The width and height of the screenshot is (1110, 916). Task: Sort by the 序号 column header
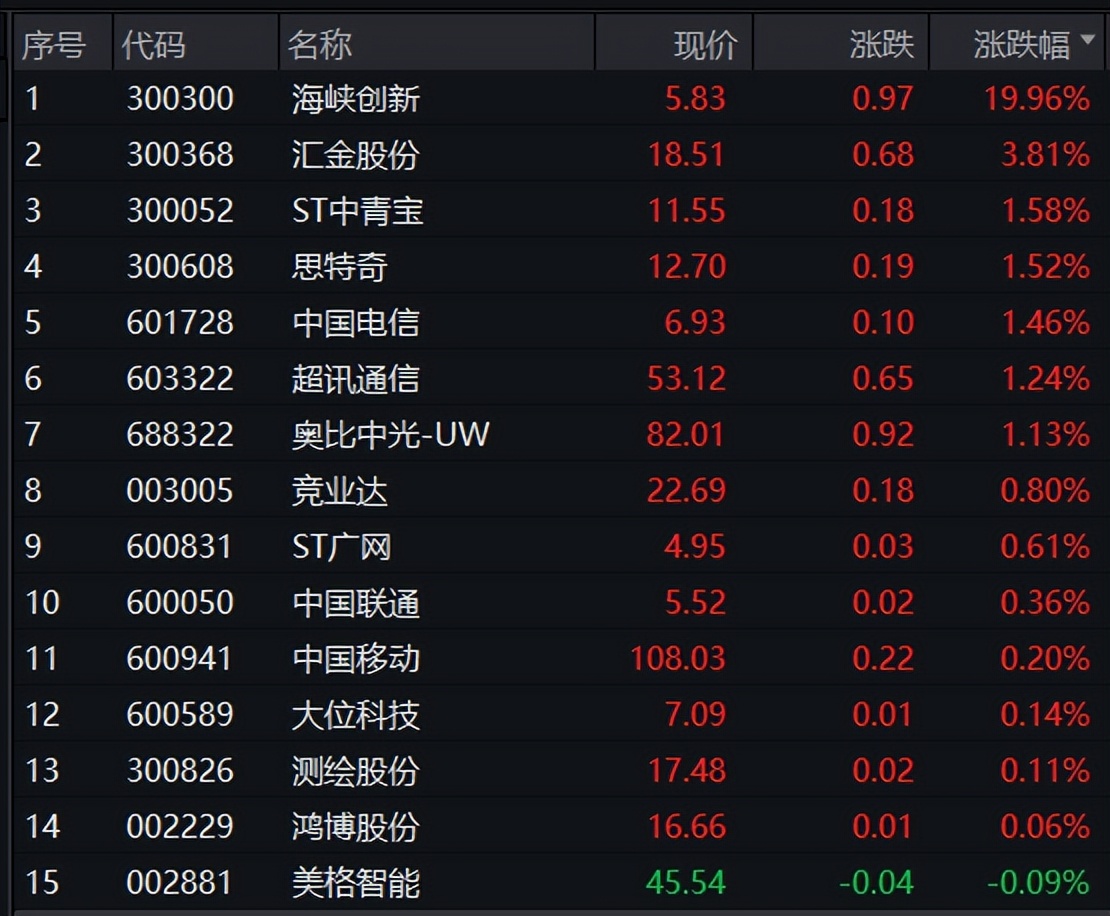click(x=54, y=45)
